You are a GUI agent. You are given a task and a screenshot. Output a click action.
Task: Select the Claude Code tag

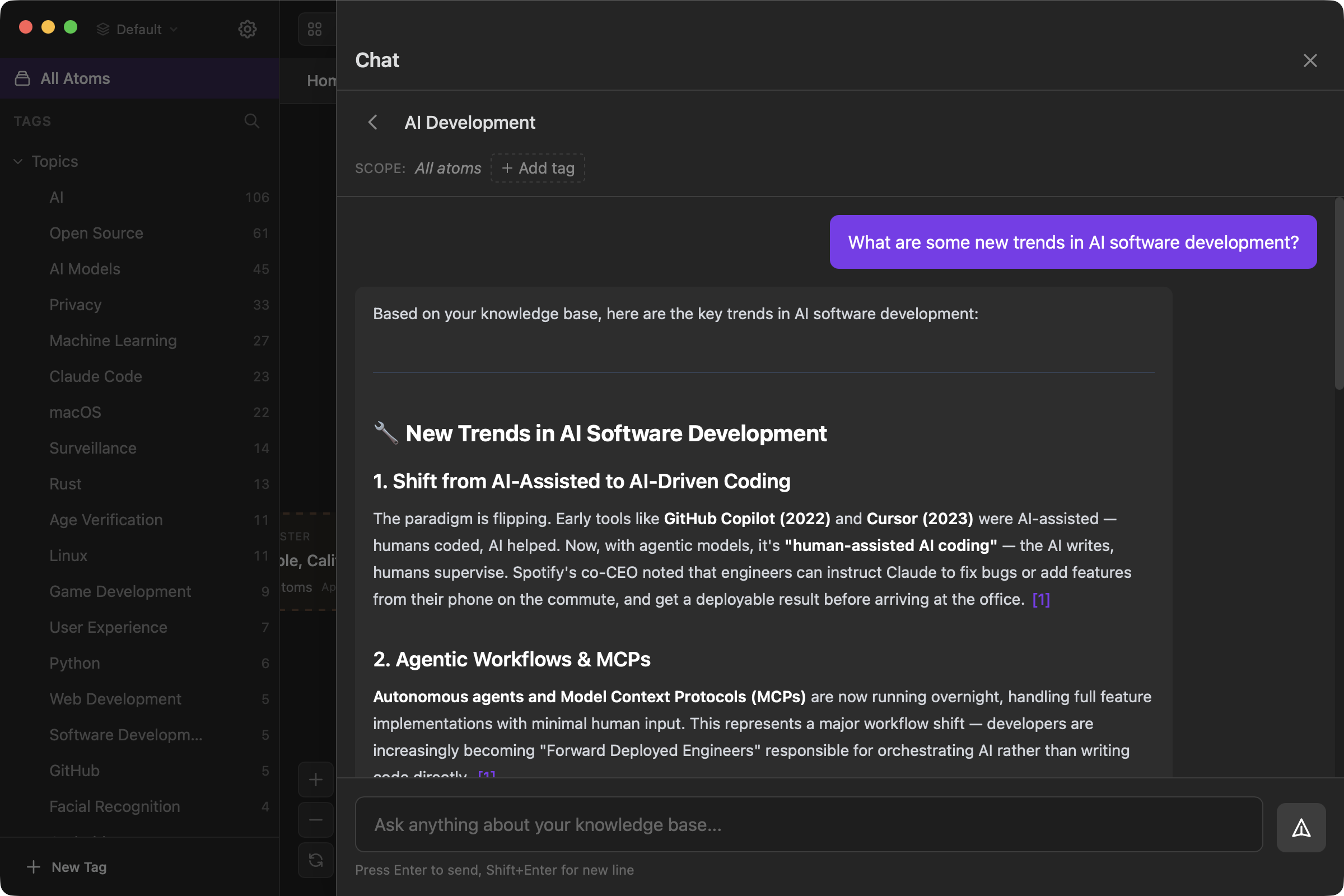(x=95, y=376)
